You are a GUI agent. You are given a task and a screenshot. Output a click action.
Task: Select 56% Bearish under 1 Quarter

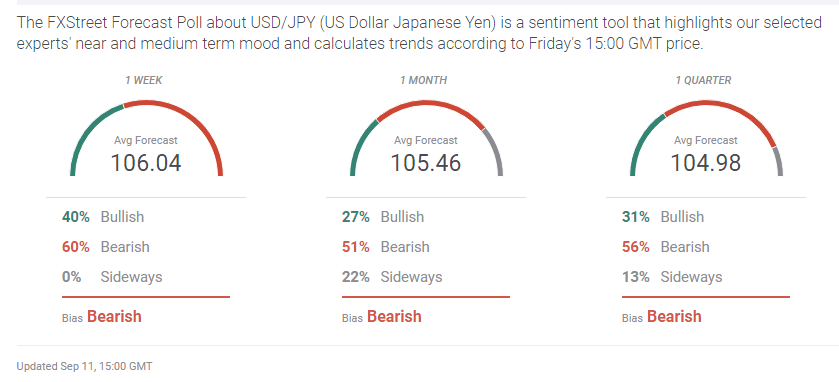click(x=665, y=247)
